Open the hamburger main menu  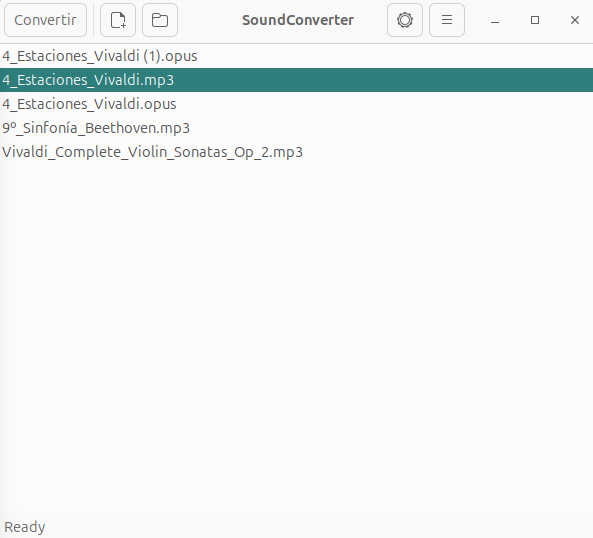tap(447, 20)
